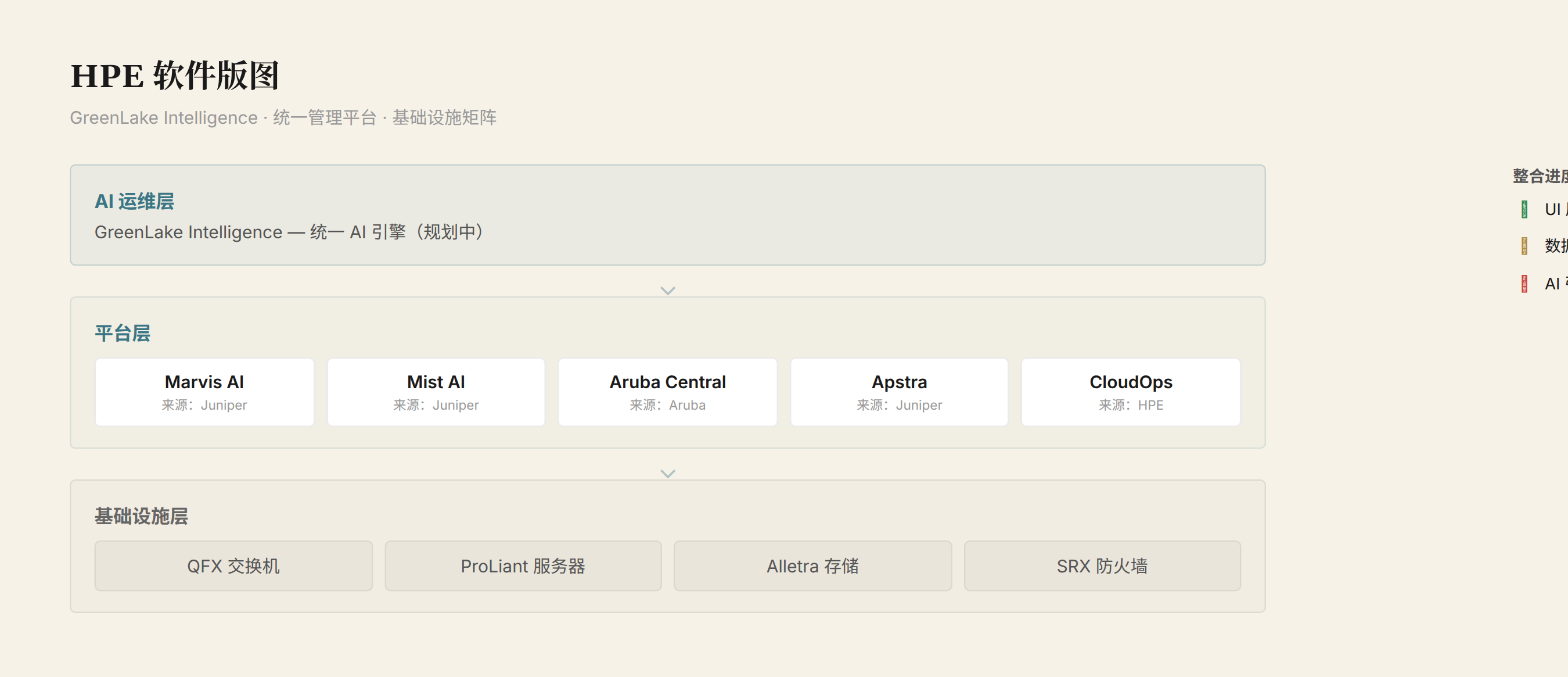Select the ProLiant 服务器 infrastructure box
This screenshot has width=1568, height=677.
523,566
